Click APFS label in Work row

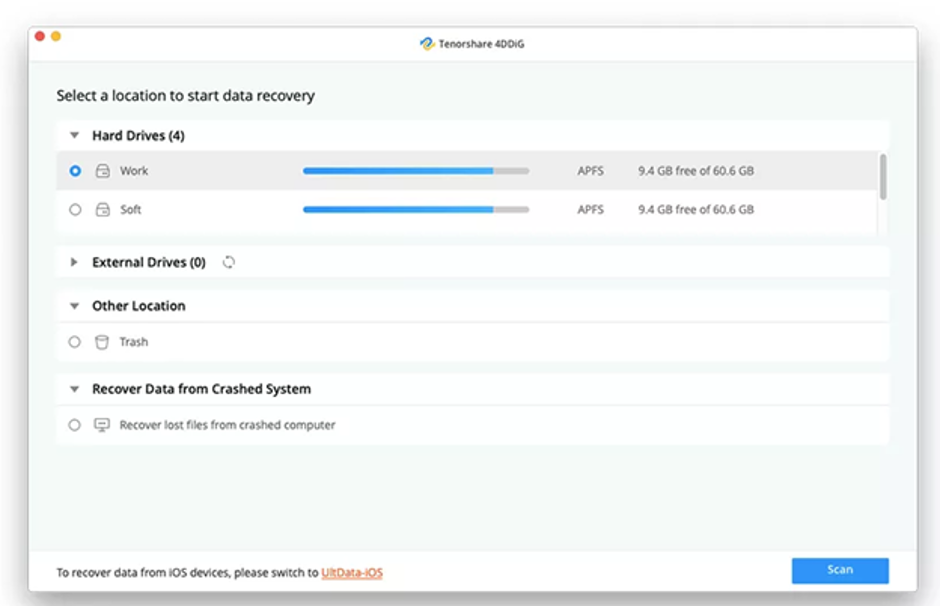pyautogui.click(x=591, y=171)
